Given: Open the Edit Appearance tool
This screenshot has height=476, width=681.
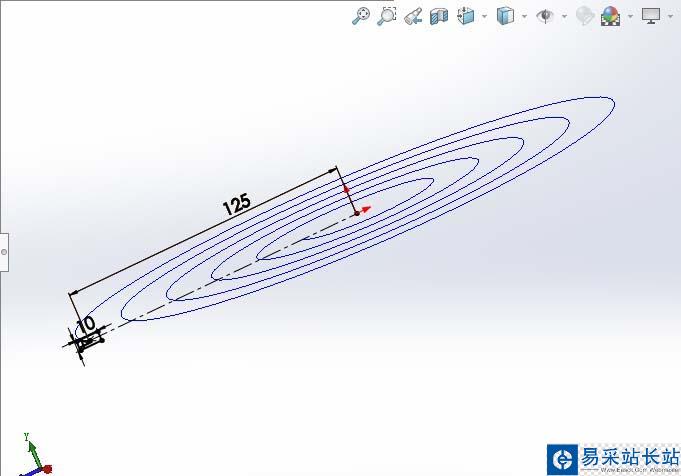Looking at the screenshot, I should coord(585,16).
